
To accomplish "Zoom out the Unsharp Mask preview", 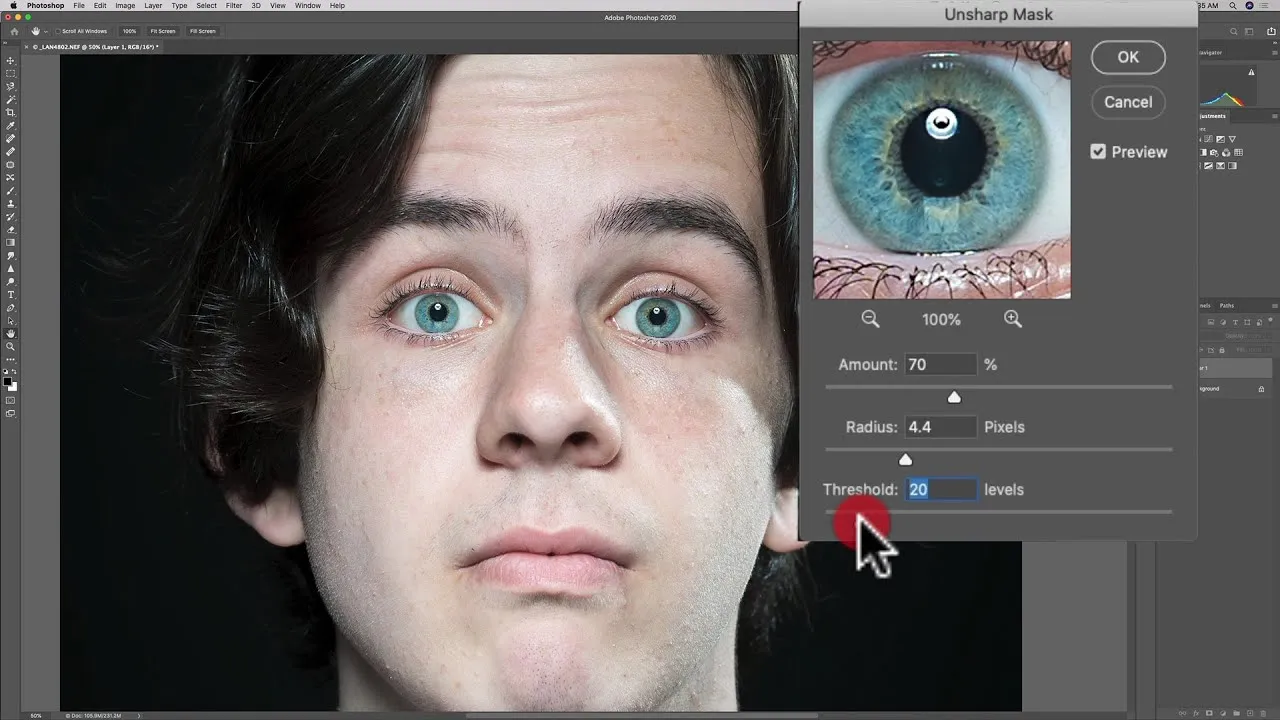I will click(870, 318).
